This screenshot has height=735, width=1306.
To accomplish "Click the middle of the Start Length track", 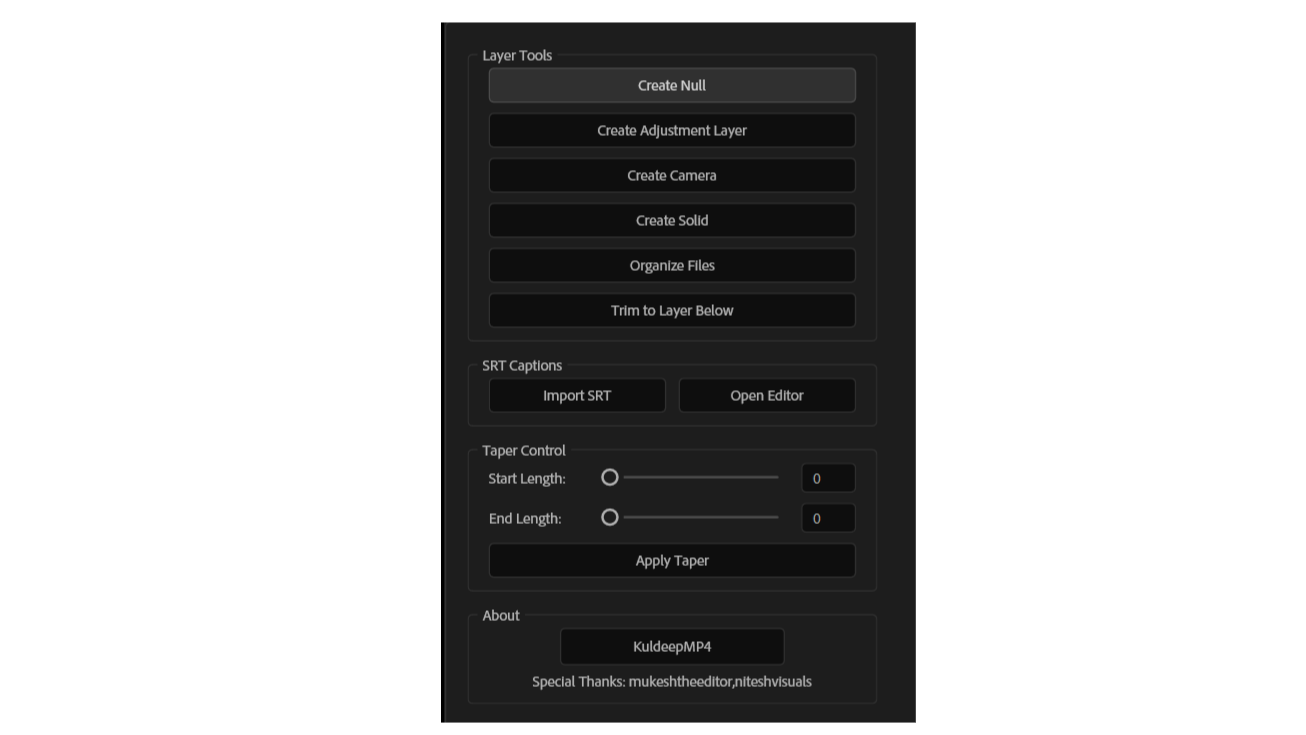I will click(700, 478).
